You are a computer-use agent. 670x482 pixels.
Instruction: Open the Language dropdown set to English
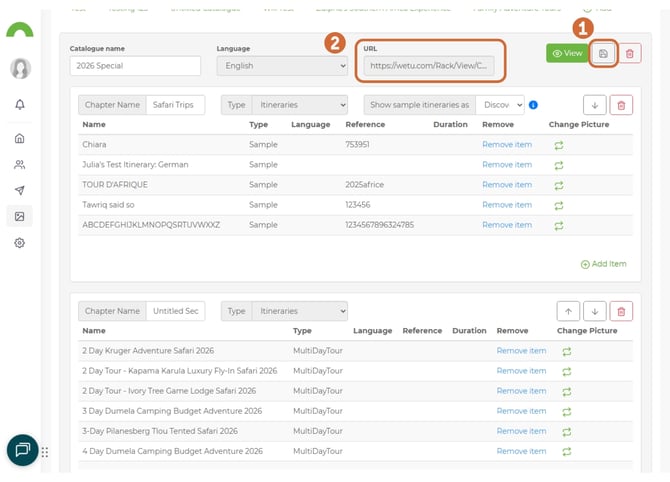point(282,66)
